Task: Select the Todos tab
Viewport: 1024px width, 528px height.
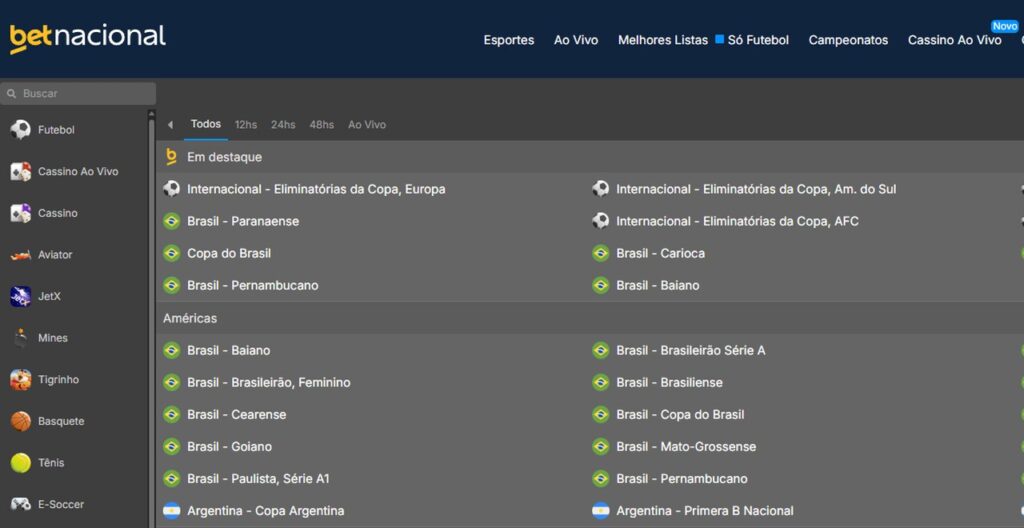Action: (x=206, y=124)
